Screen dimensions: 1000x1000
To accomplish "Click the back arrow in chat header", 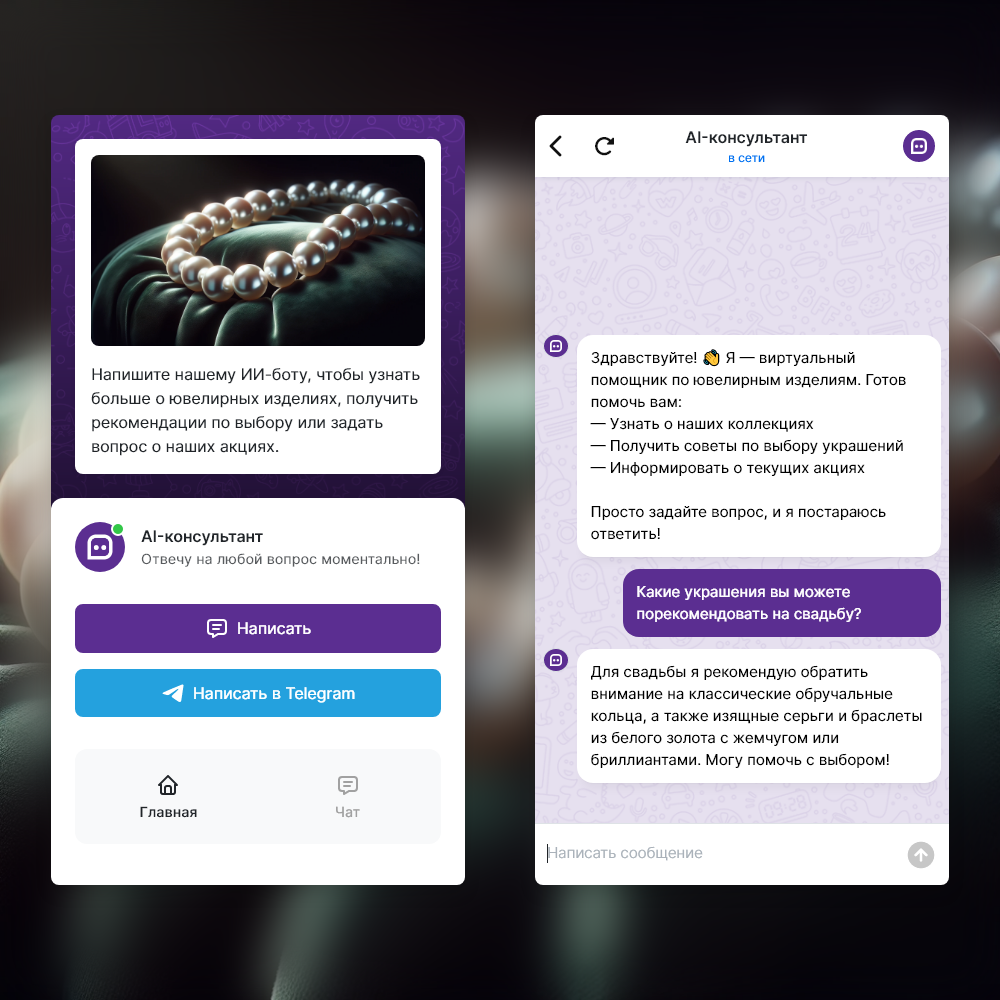I will click(556, 146).
